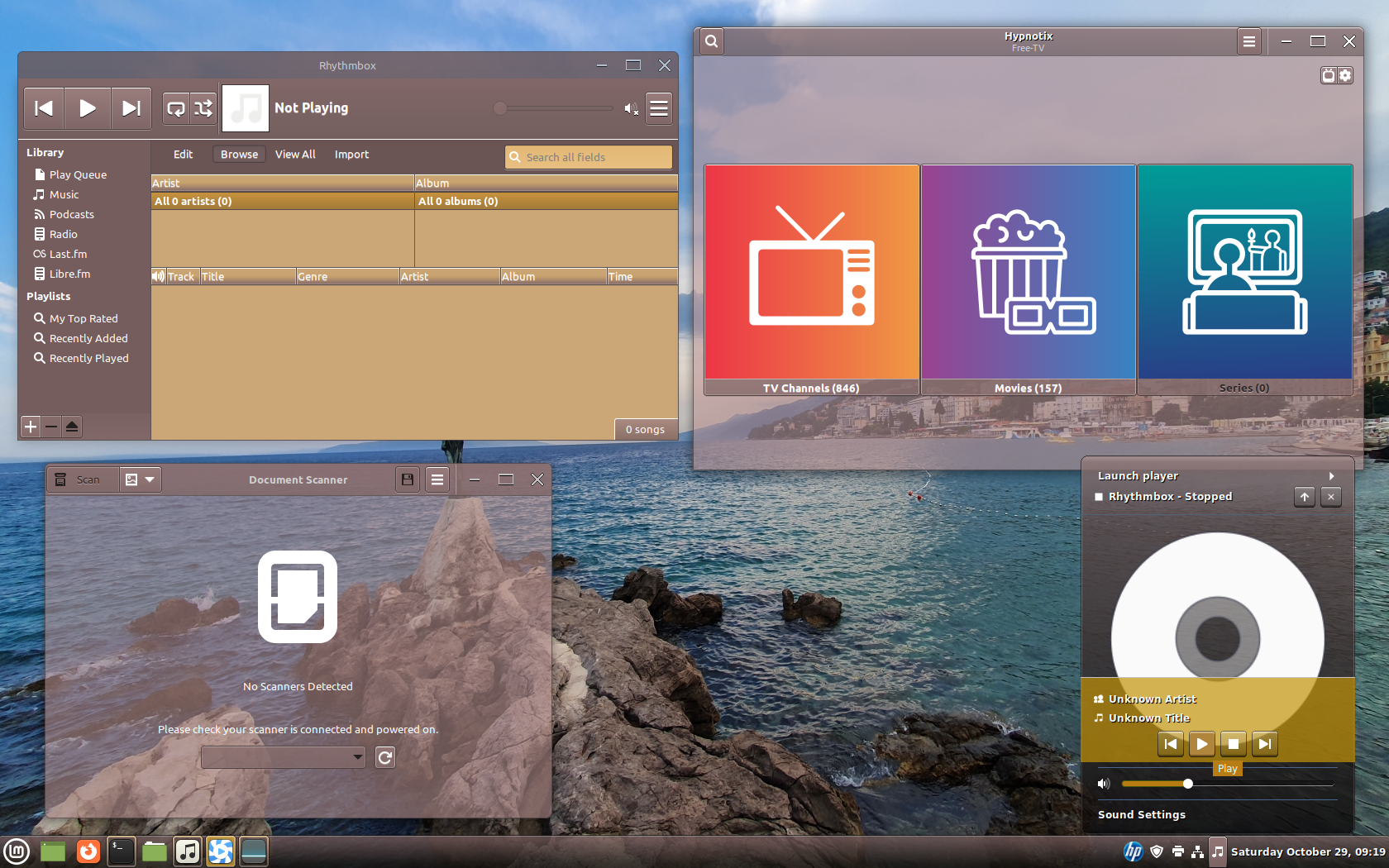Click the Scan button in Document Scanner
Image resolution: width=1389 pixels, height=868 pixels.
tap(82, 479)
